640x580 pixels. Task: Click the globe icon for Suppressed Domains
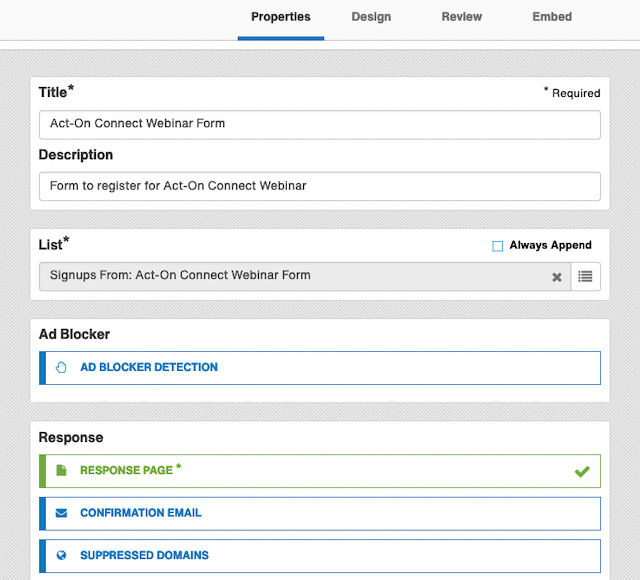tap(61, 556)
